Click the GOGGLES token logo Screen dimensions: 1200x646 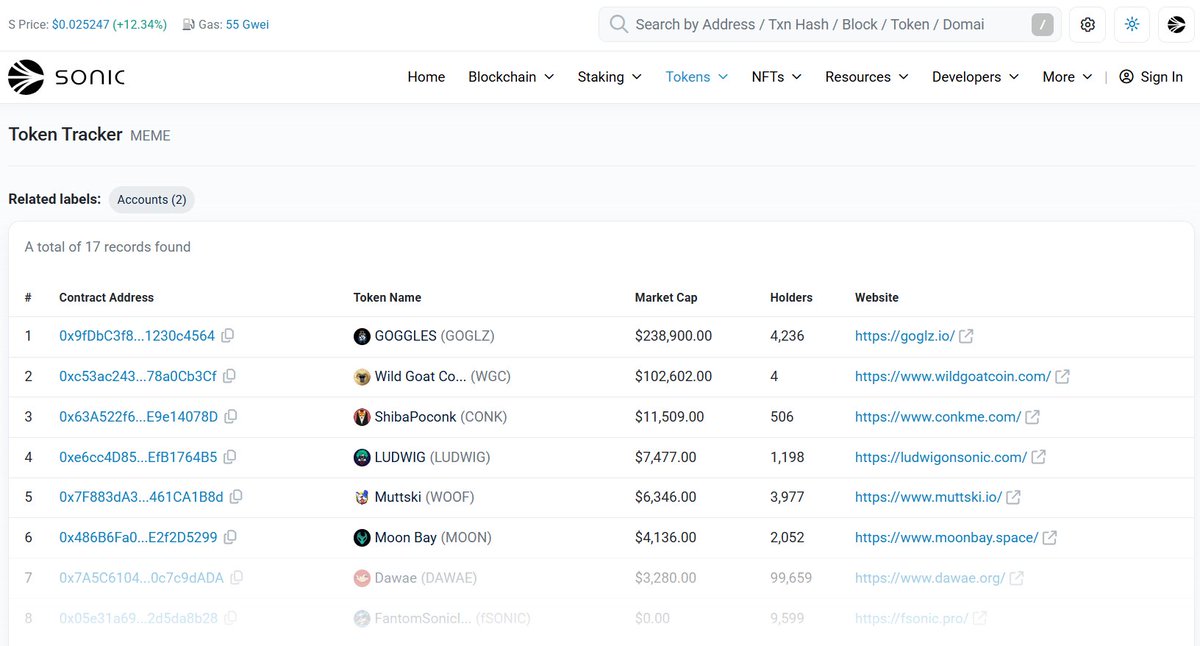(362, 336)
